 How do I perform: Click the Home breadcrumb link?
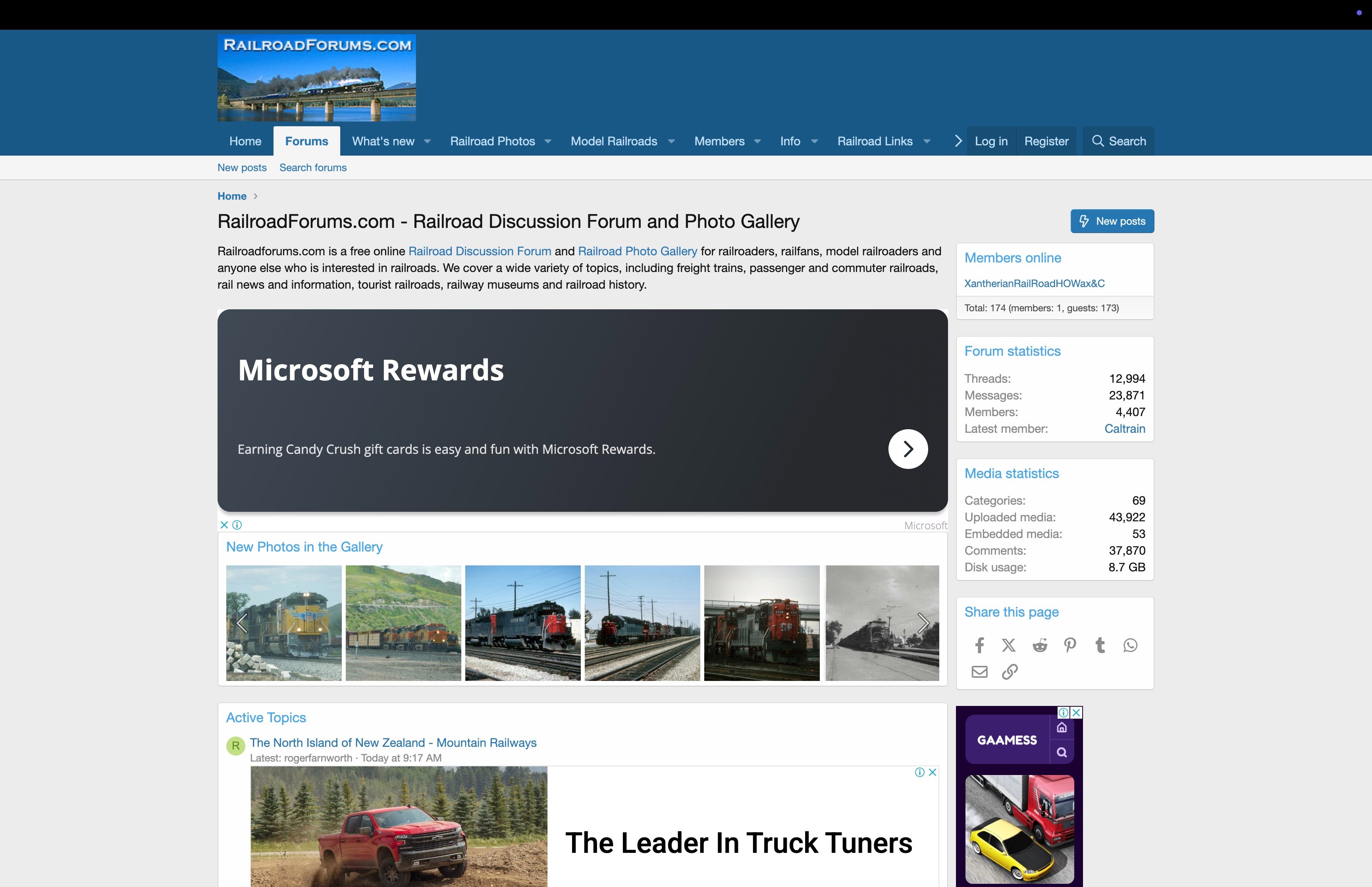[x=232, y=196]
